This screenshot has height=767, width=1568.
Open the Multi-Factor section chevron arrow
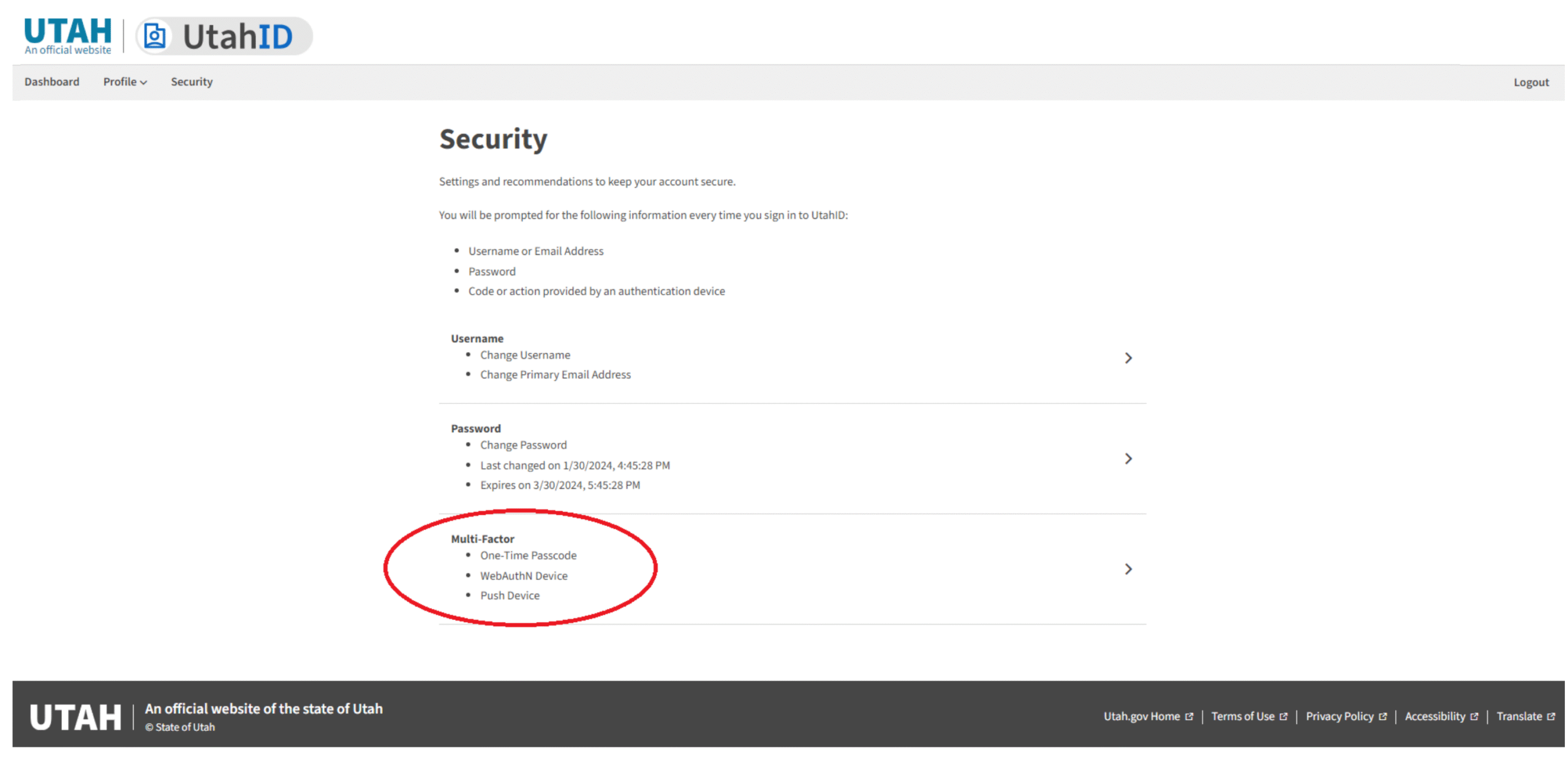click(x=1128, y=569)
